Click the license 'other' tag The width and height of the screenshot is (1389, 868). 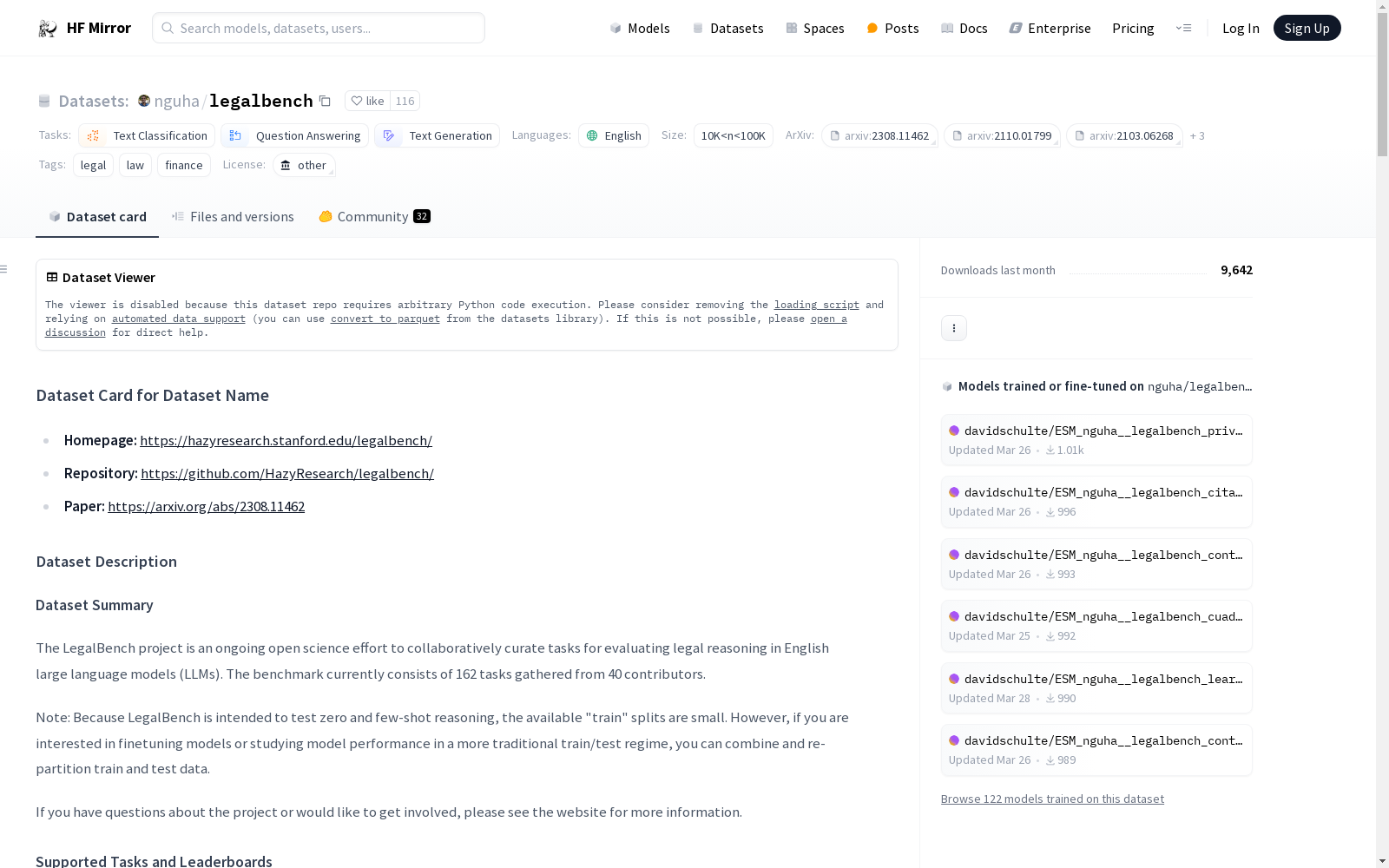point(304,165)
